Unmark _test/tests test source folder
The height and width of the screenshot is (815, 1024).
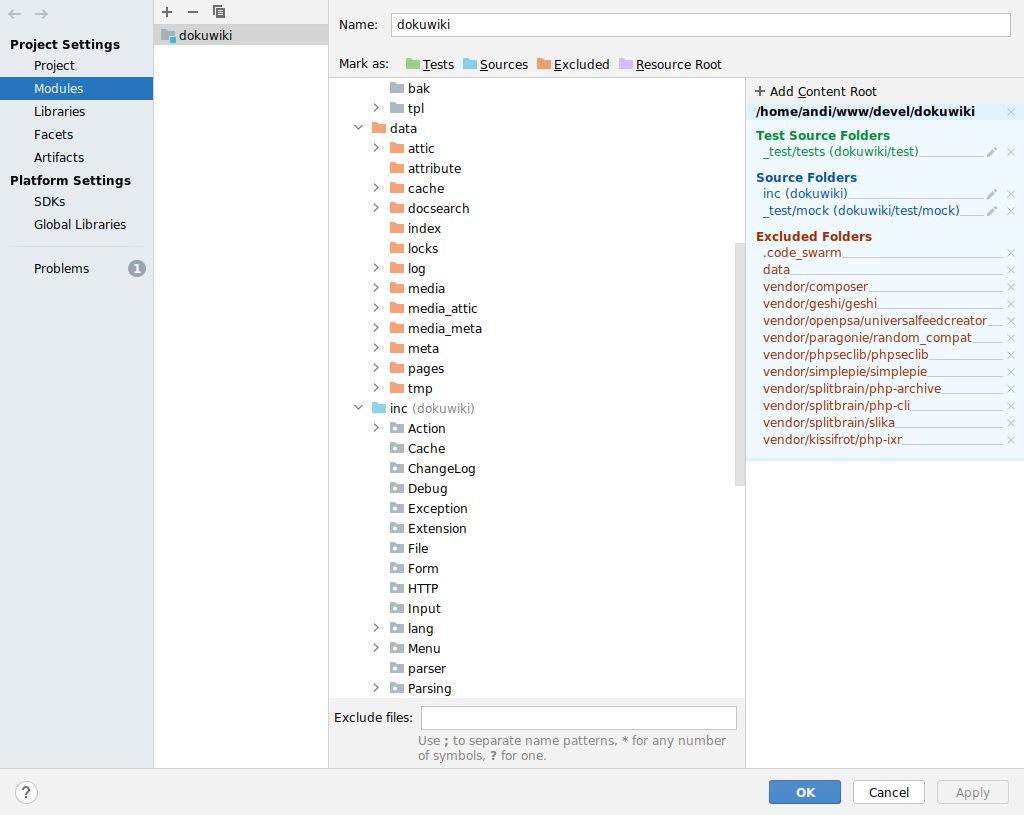pos(1011,152)
